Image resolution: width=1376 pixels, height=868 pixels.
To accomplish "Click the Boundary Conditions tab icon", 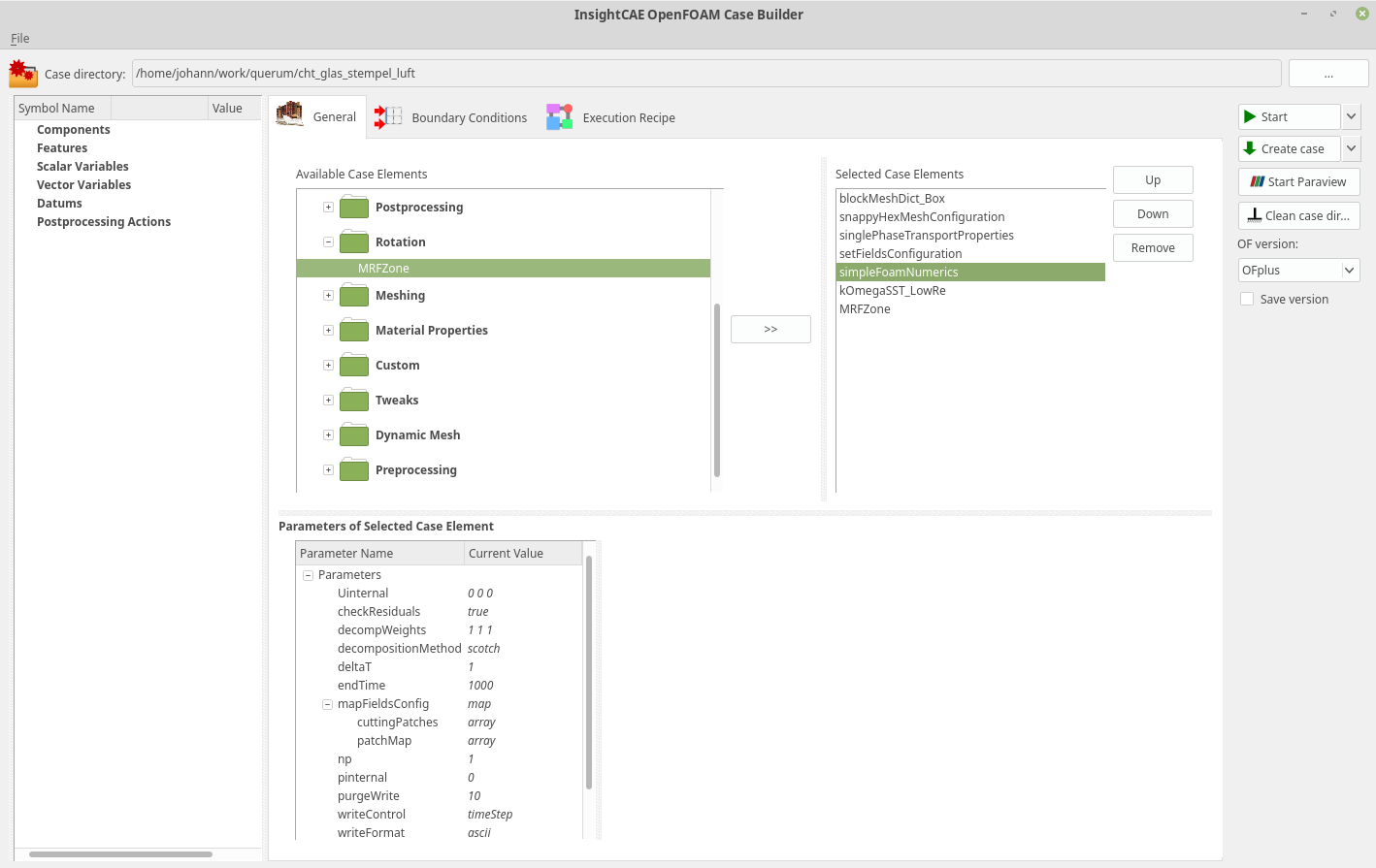I will coord(388,117).
